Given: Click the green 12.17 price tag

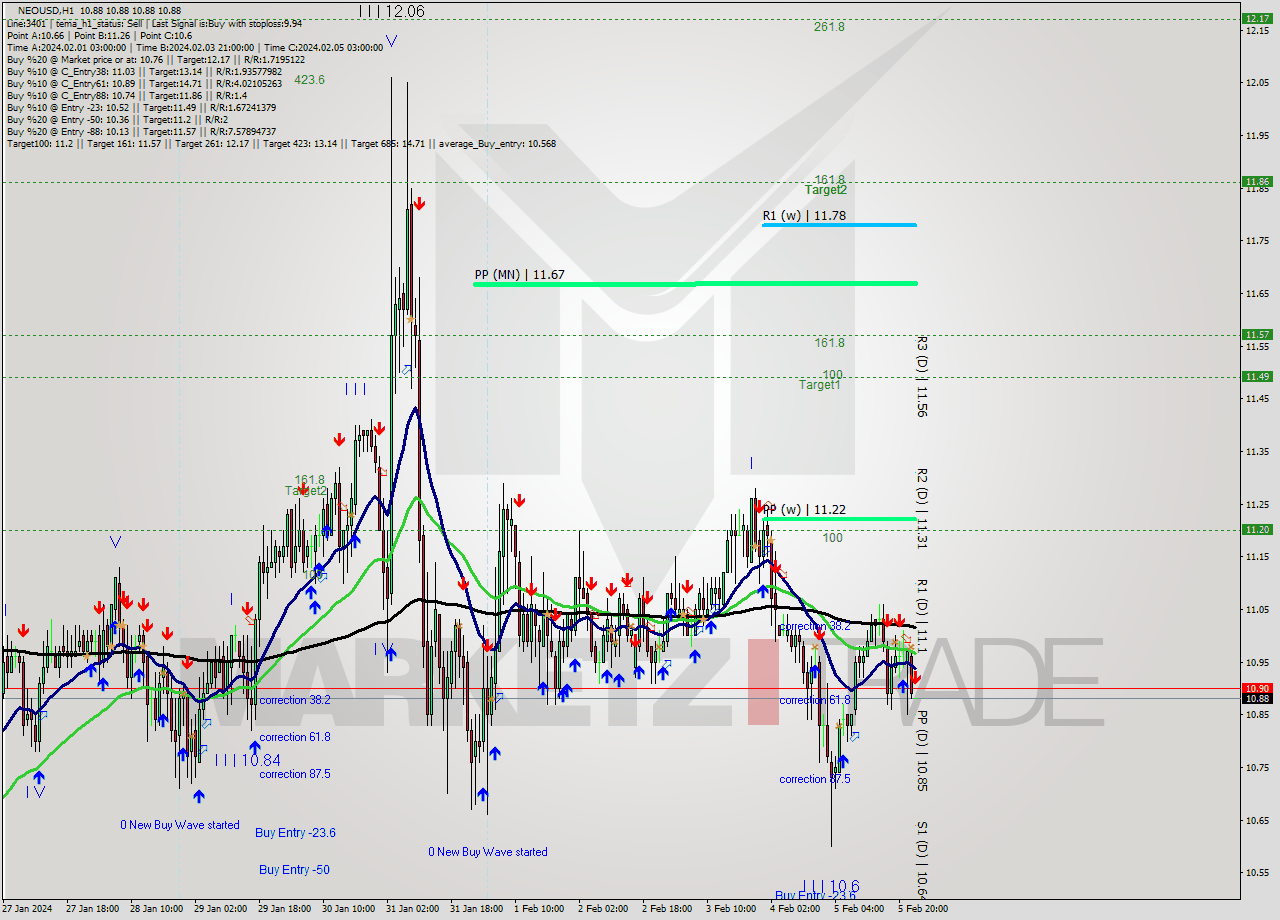Looking at the screenshot, I should click(1256, 18).
